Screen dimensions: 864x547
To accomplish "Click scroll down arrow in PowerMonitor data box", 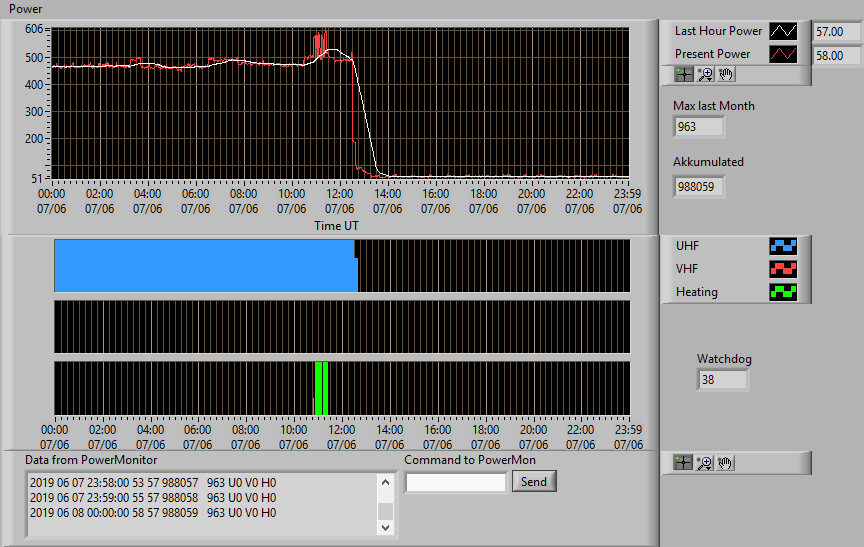I will (386, 527).
